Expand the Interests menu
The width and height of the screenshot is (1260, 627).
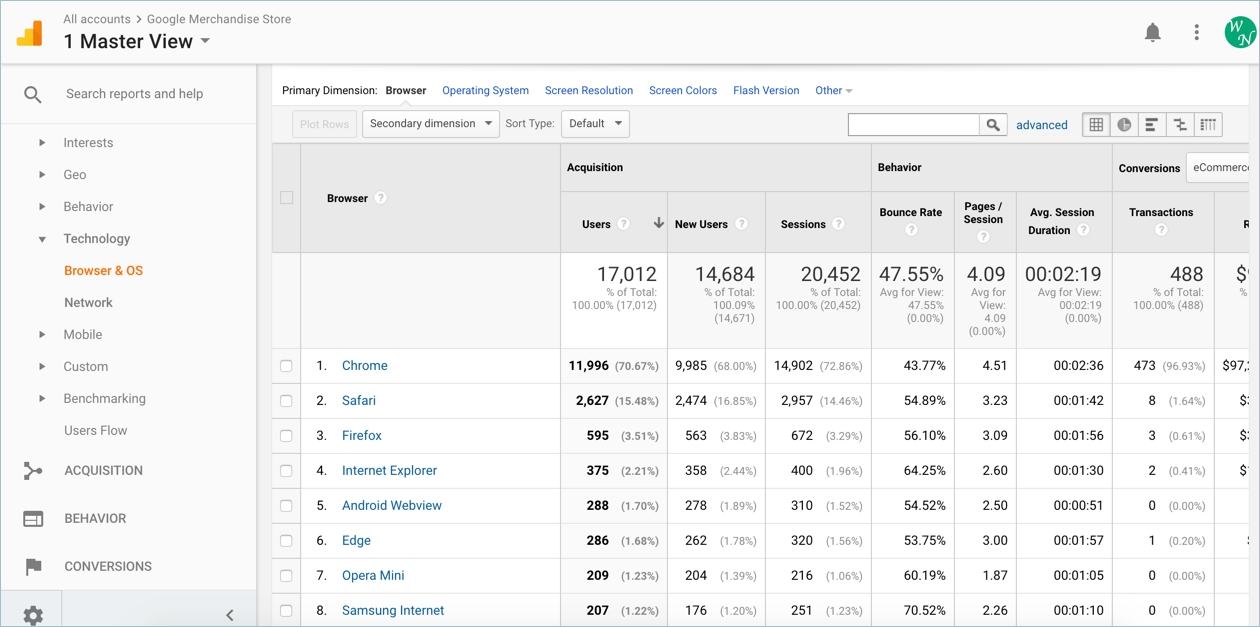(x=42, y=143)
